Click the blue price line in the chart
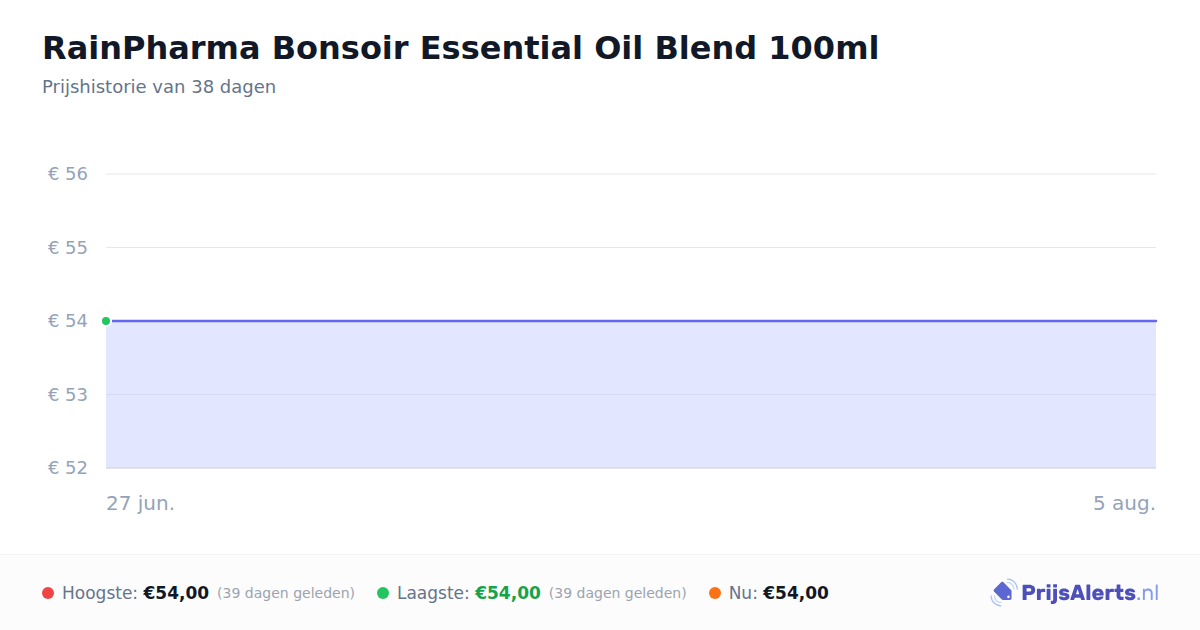 [x=631, y=321]
